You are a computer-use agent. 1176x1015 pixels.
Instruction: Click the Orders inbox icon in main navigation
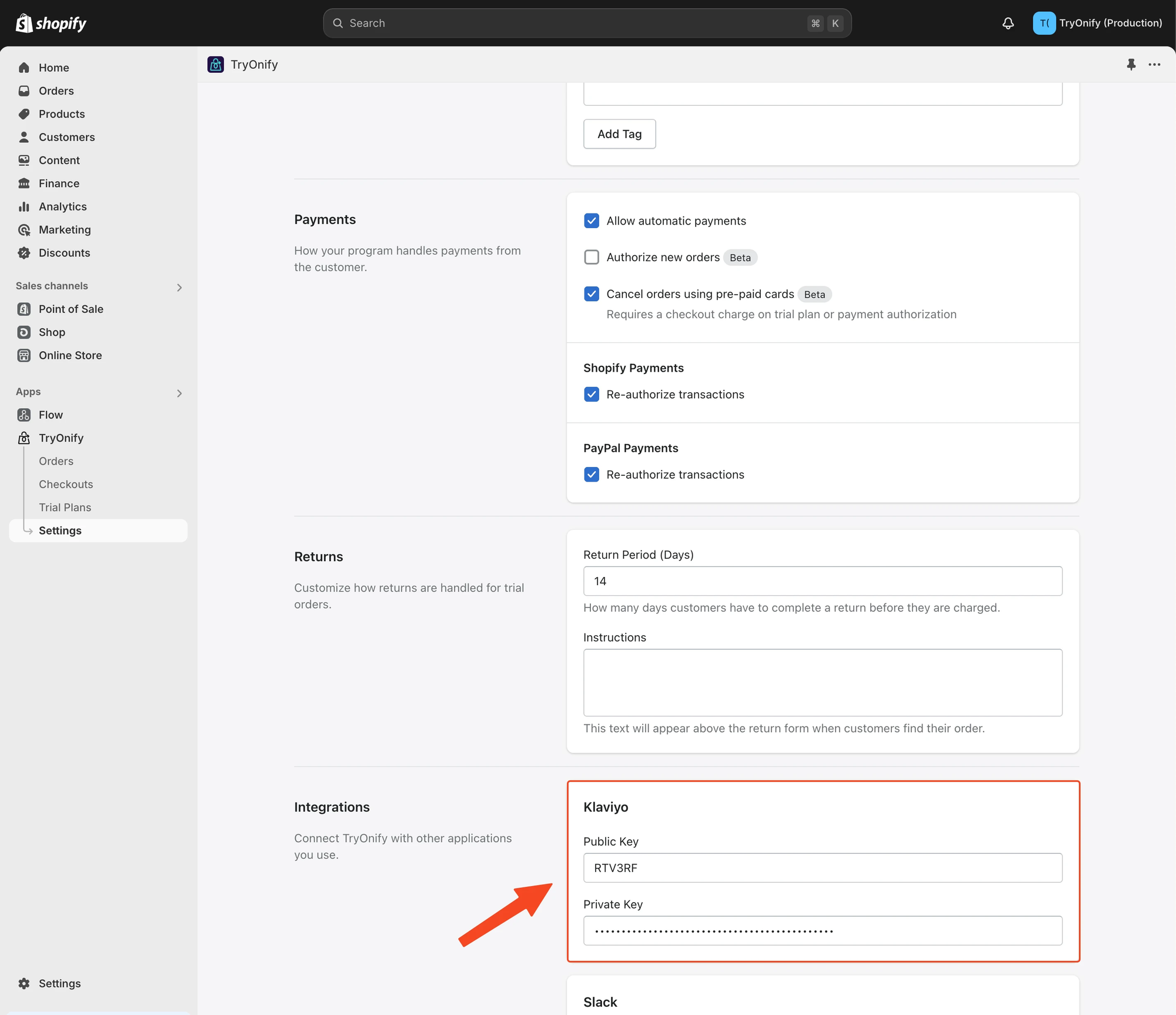[24, 91]
